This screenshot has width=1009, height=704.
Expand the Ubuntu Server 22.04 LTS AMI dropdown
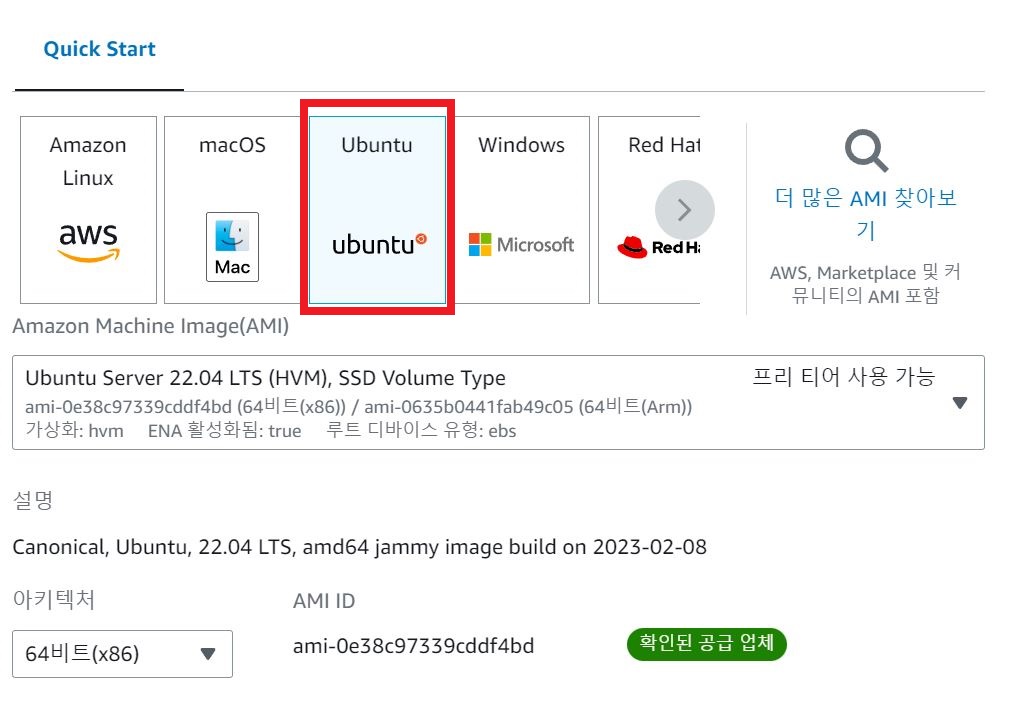(498, 402)
